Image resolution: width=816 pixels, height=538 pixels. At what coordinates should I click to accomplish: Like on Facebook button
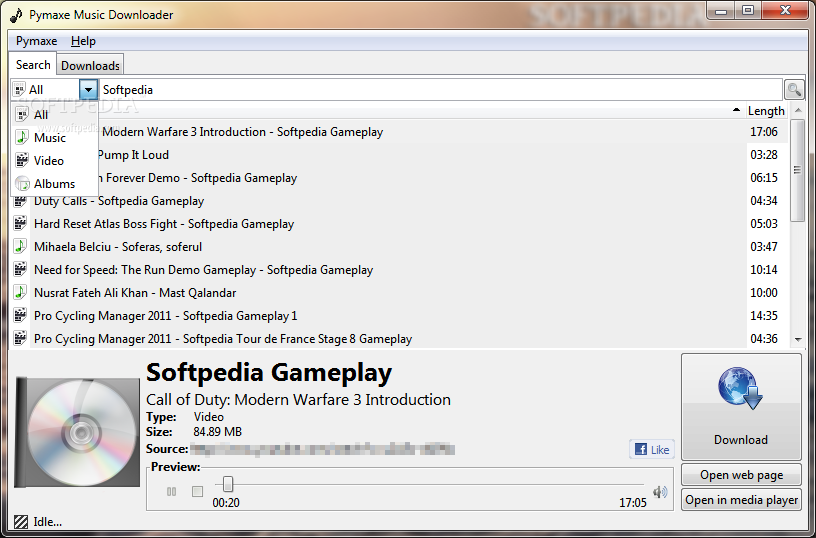[652, 449]
